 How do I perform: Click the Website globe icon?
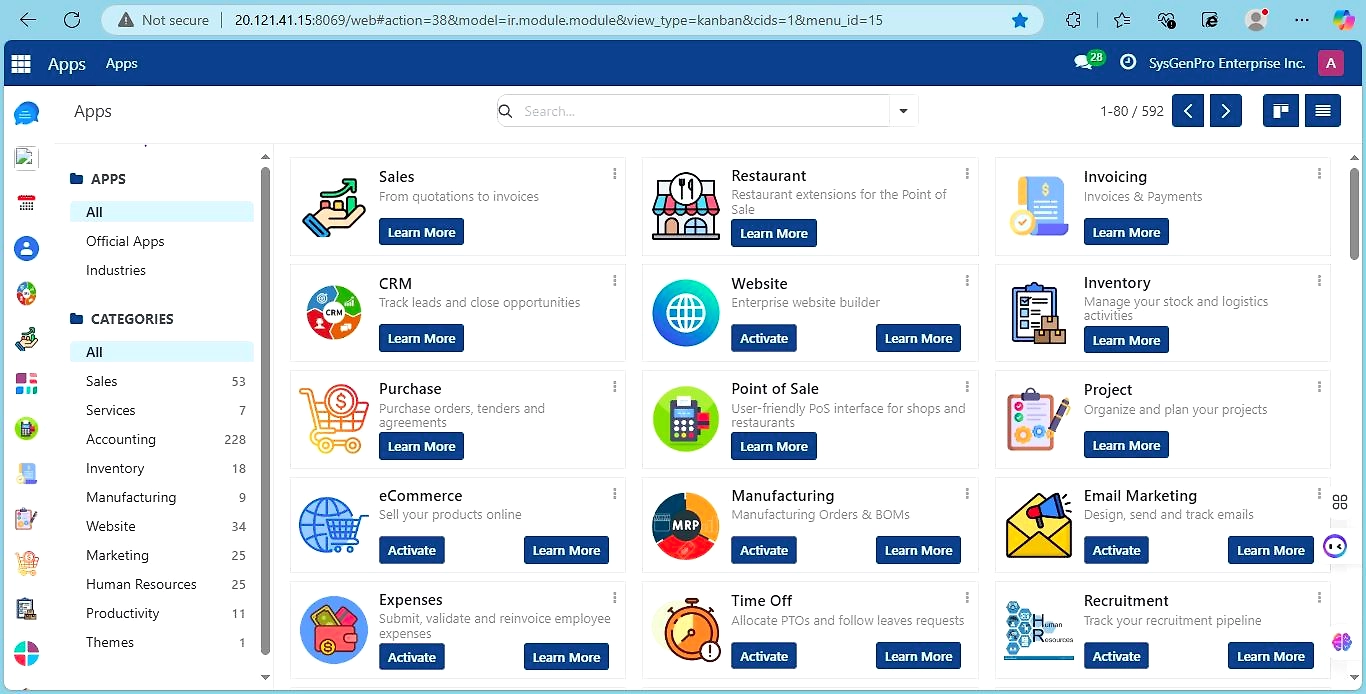point(686,312)
